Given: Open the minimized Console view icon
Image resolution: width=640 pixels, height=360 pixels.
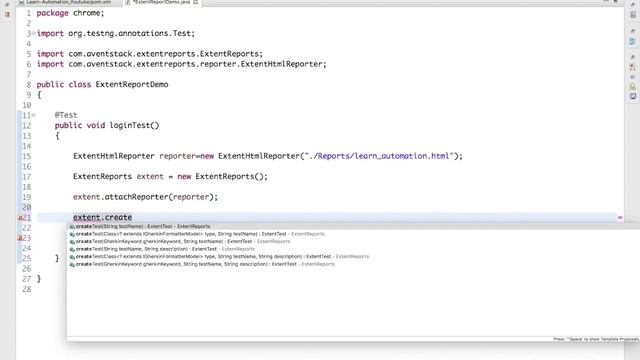Looking at the screenshot, I should click(633, 96).
